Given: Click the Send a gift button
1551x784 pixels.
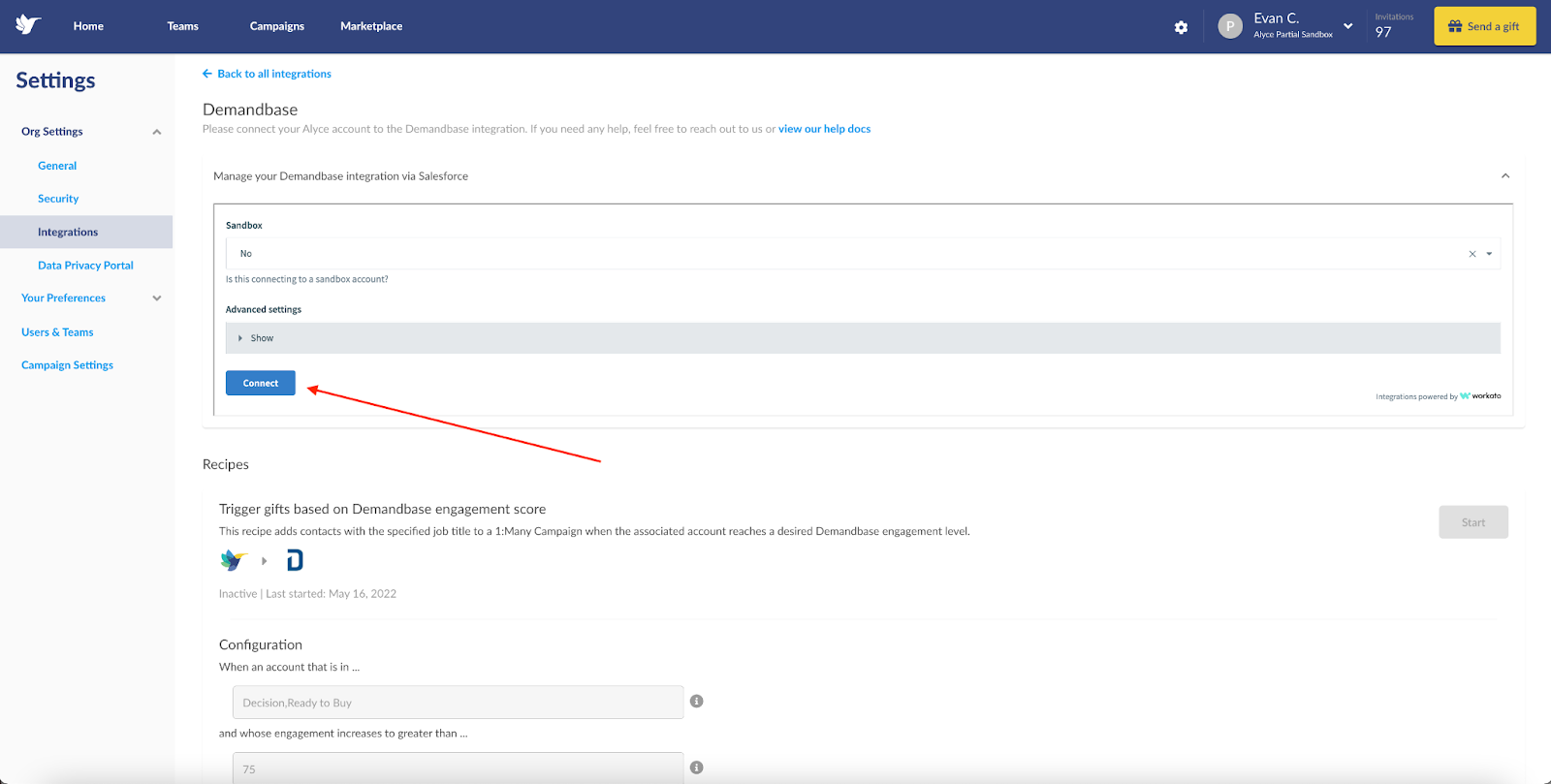Looking at the screenshot, I should click(1485, 26).
